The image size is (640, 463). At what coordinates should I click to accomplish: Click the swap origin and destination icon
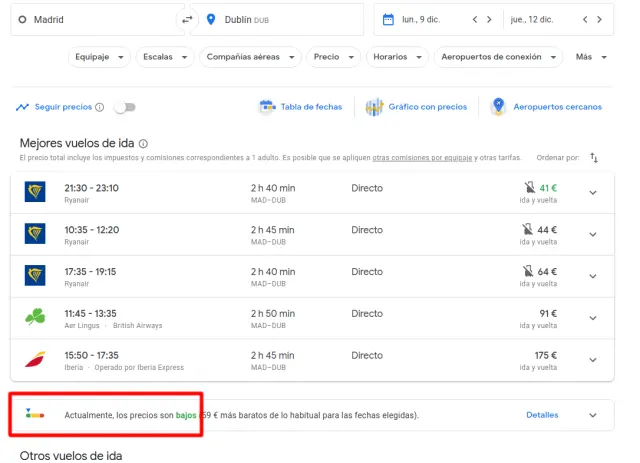[186, 19]
